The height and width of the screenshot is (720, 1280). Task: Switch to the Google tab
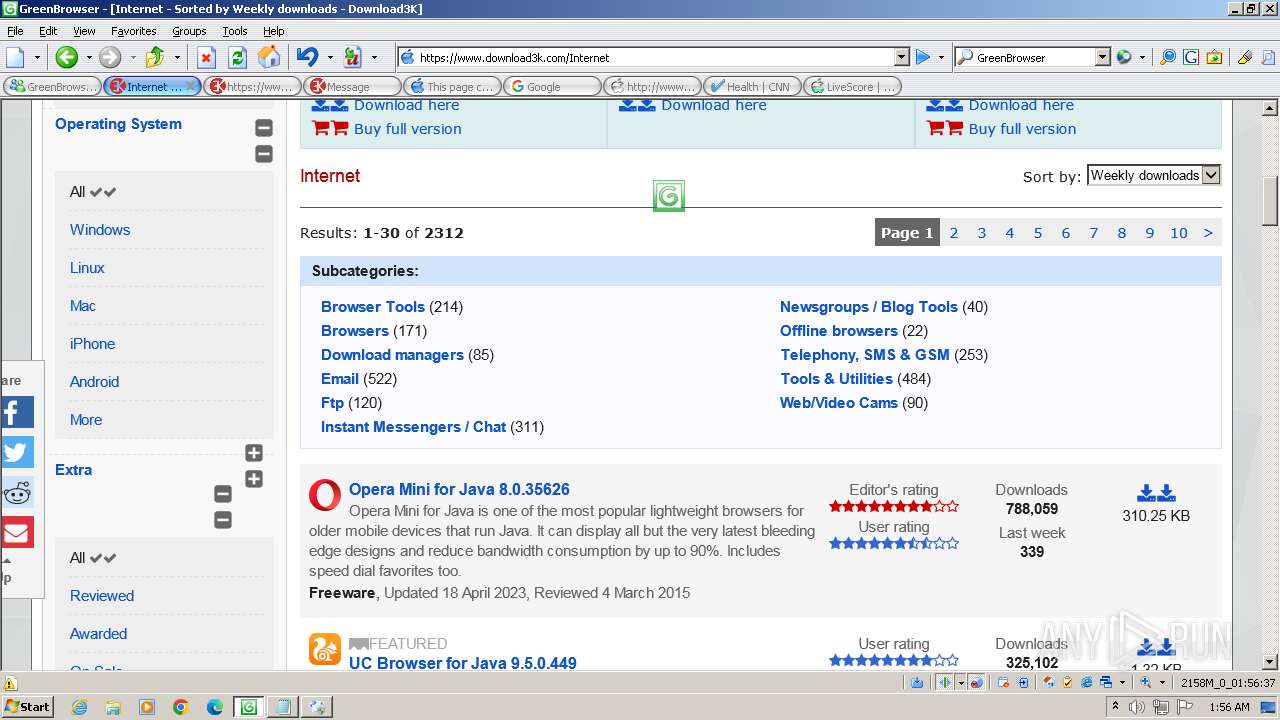pos(552,86)
